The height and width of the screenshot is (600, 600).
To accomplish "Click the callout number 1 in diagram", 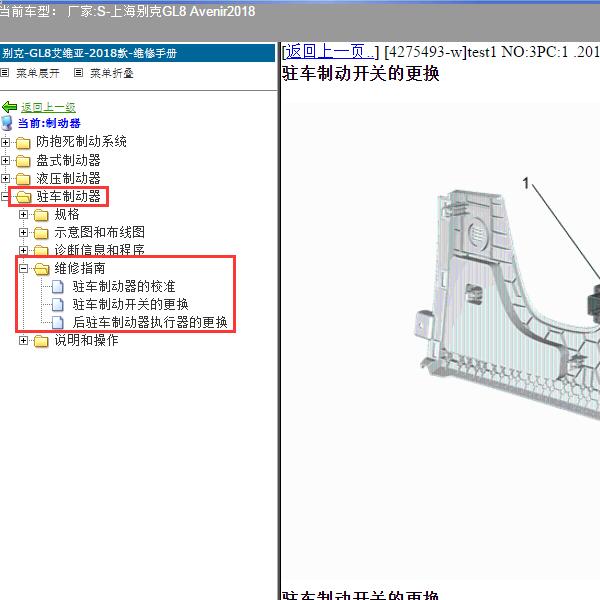I will click(527, 183).
